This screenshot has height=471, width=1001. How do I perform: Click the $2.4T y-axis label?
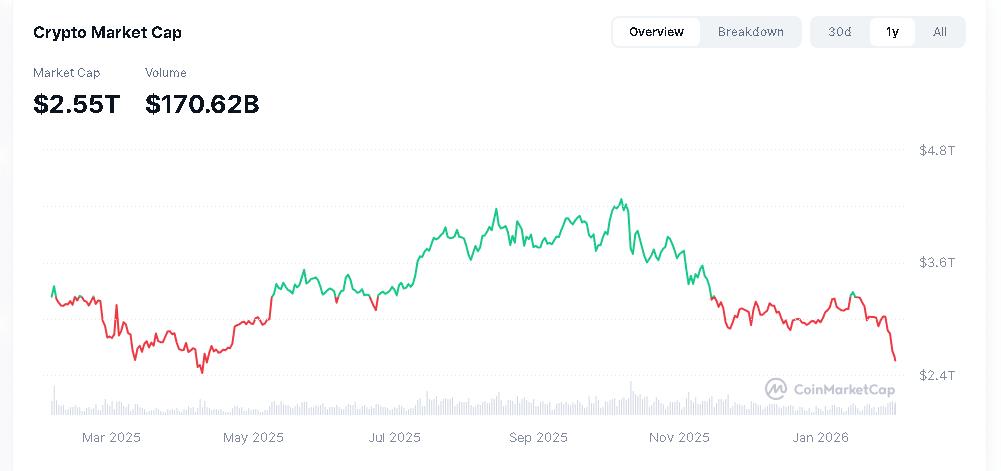point(937,375)
